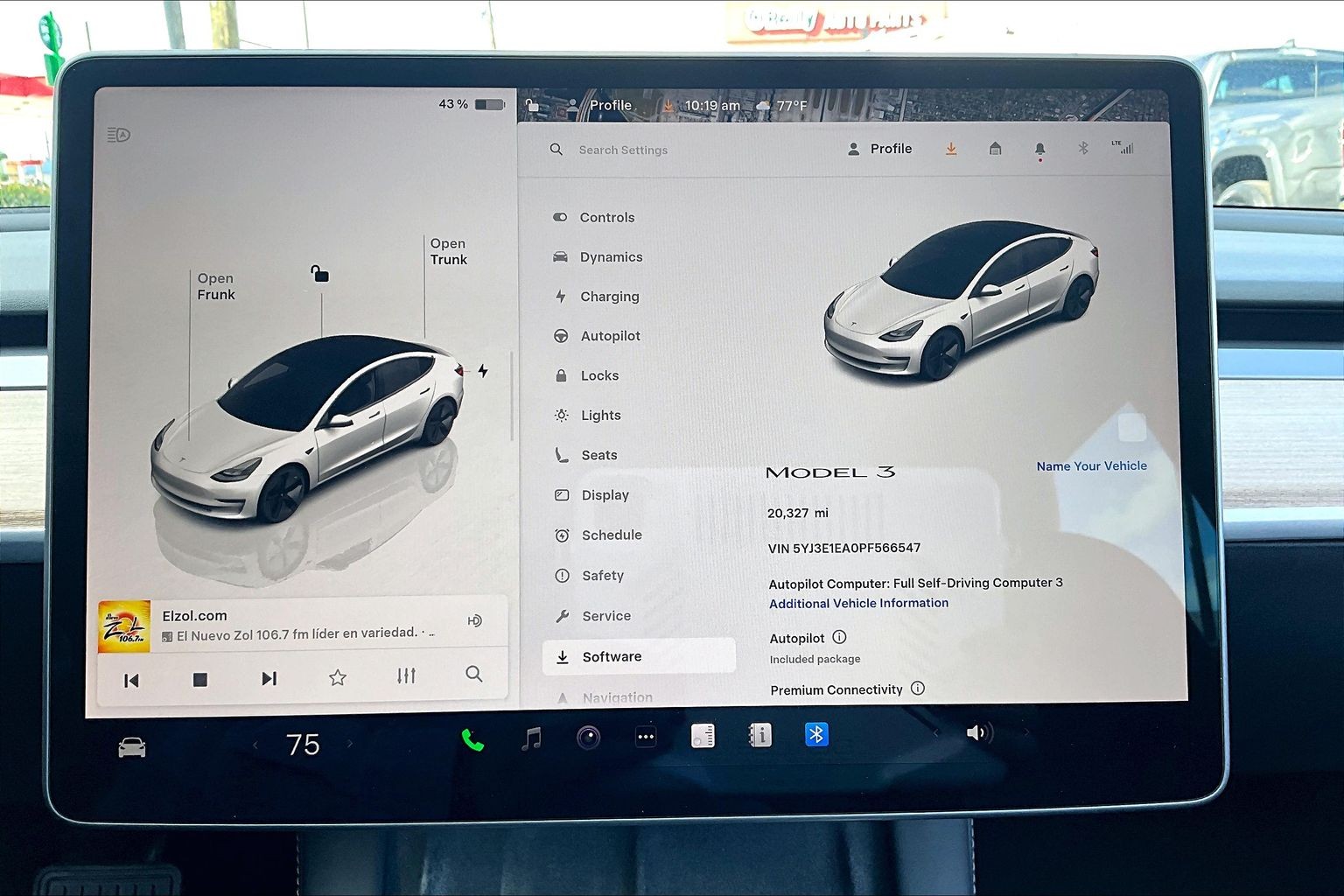Favorite the current radio station
The image size is (1344, 896).
[338, 677]
